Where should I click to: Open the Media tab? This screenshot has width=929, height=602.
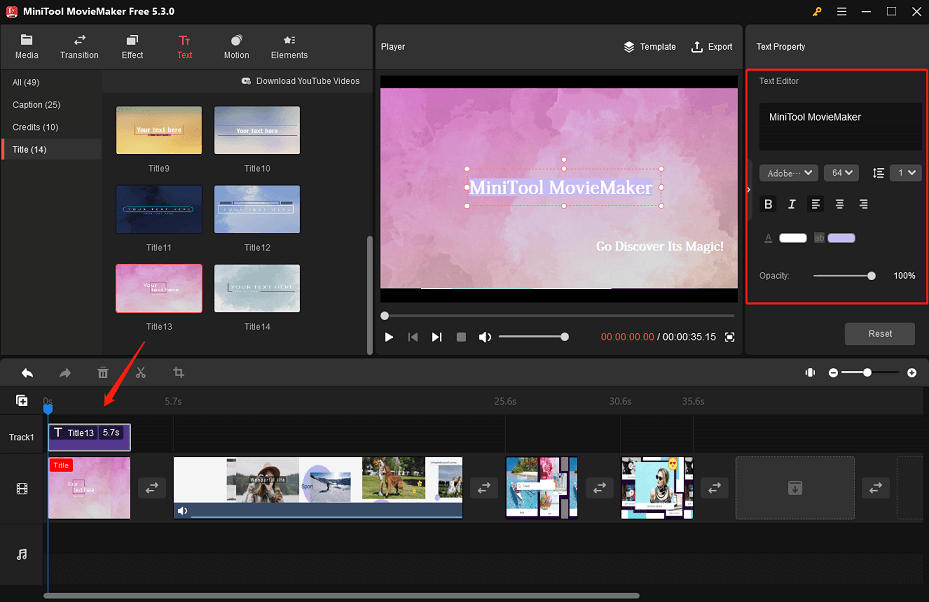click(26, 47)
